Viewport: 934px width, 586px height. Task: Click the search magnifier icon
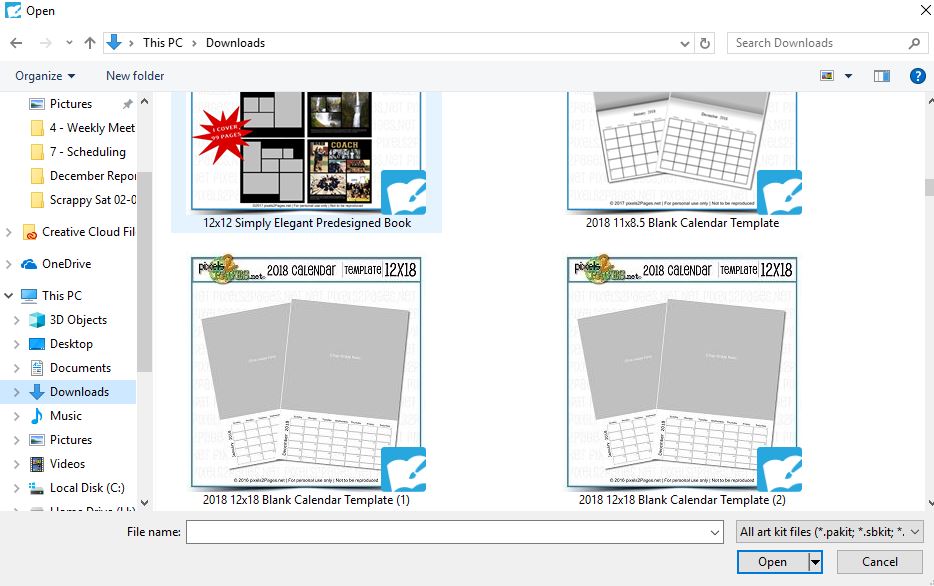point(914,43)
